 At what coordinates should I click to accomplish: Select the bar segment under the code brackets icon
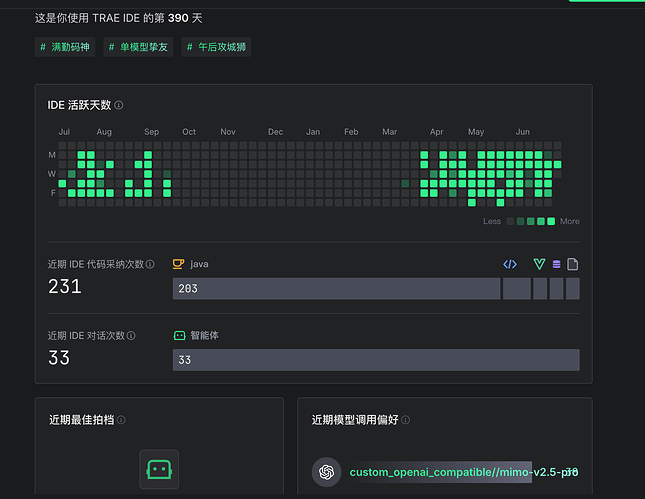coord(517,288)
